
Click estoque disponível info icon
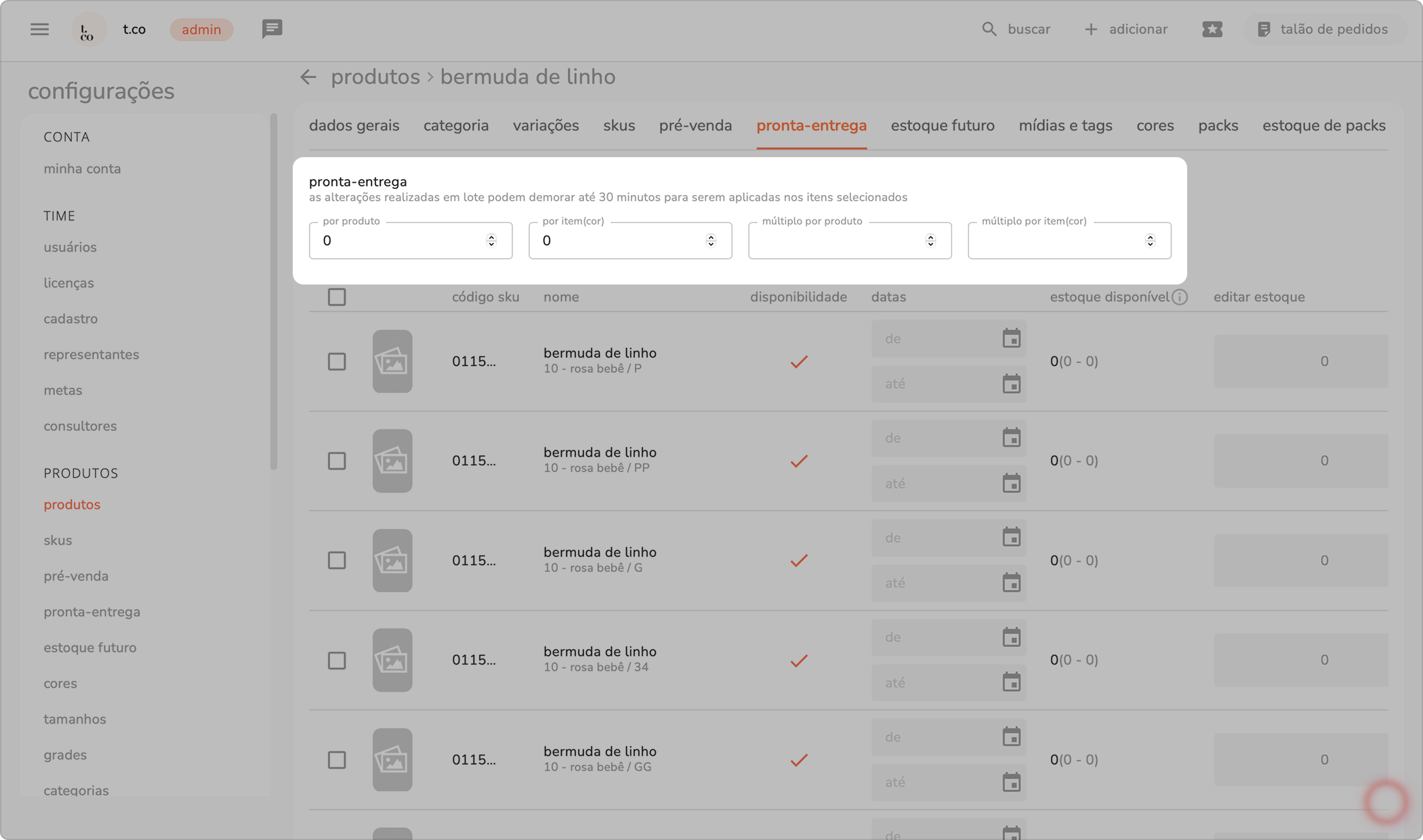(1180, 297)
